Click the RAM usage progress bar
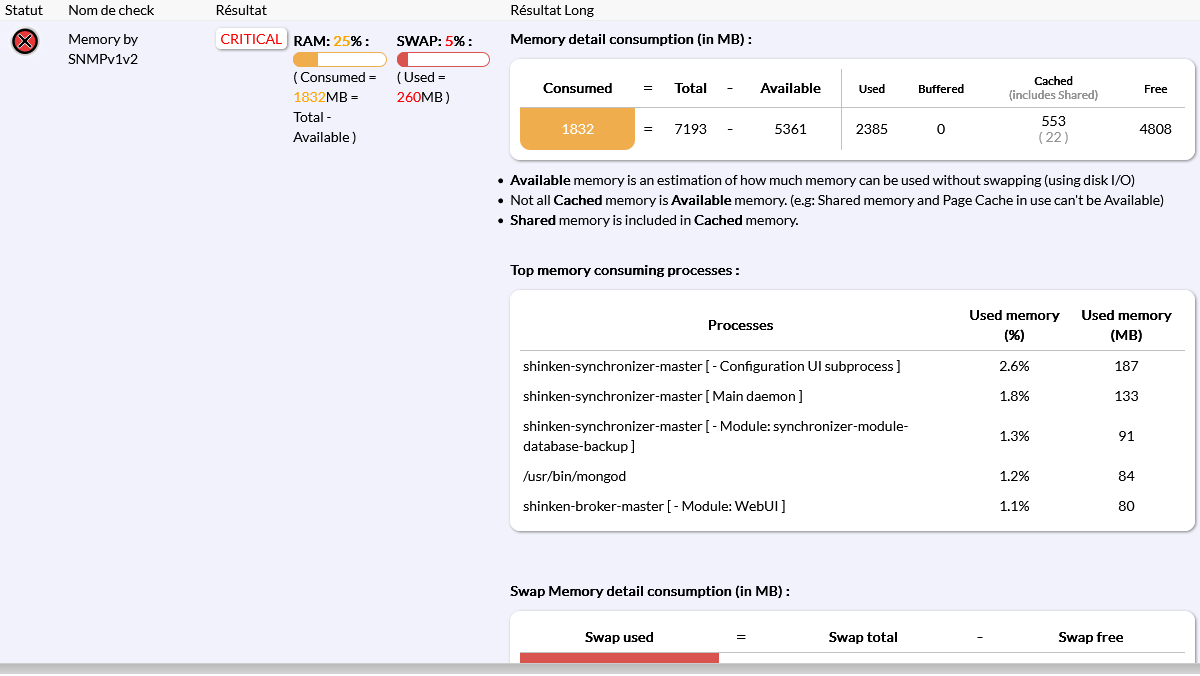1200x676 pixels. 339,60
